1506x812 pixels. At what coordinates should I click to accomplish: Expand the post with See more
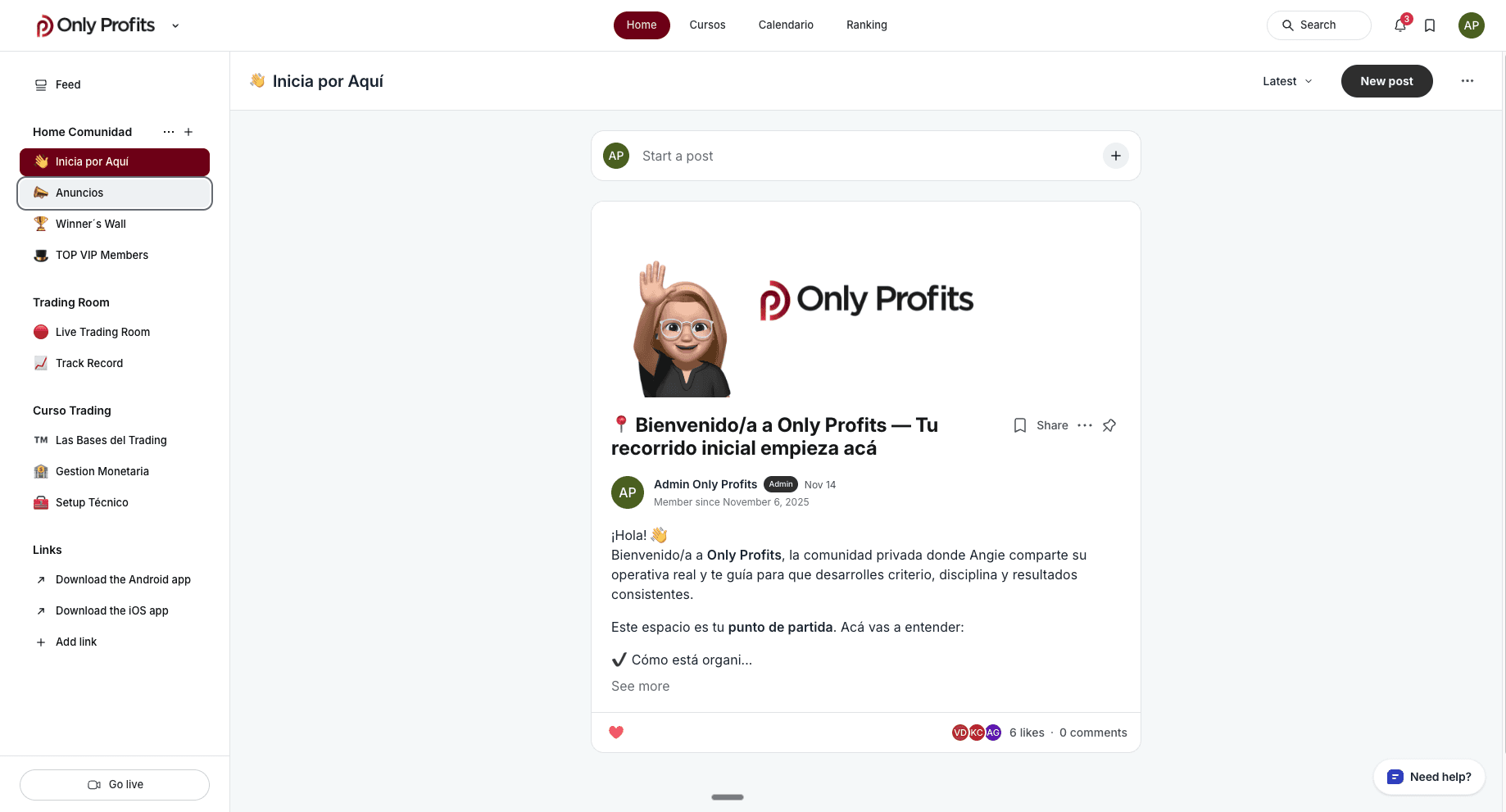pos(640,687)
